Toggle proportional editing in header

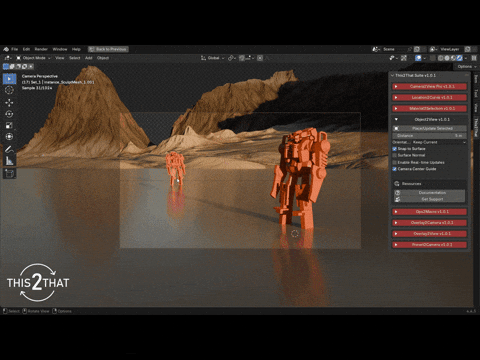(x=260, y=58)
